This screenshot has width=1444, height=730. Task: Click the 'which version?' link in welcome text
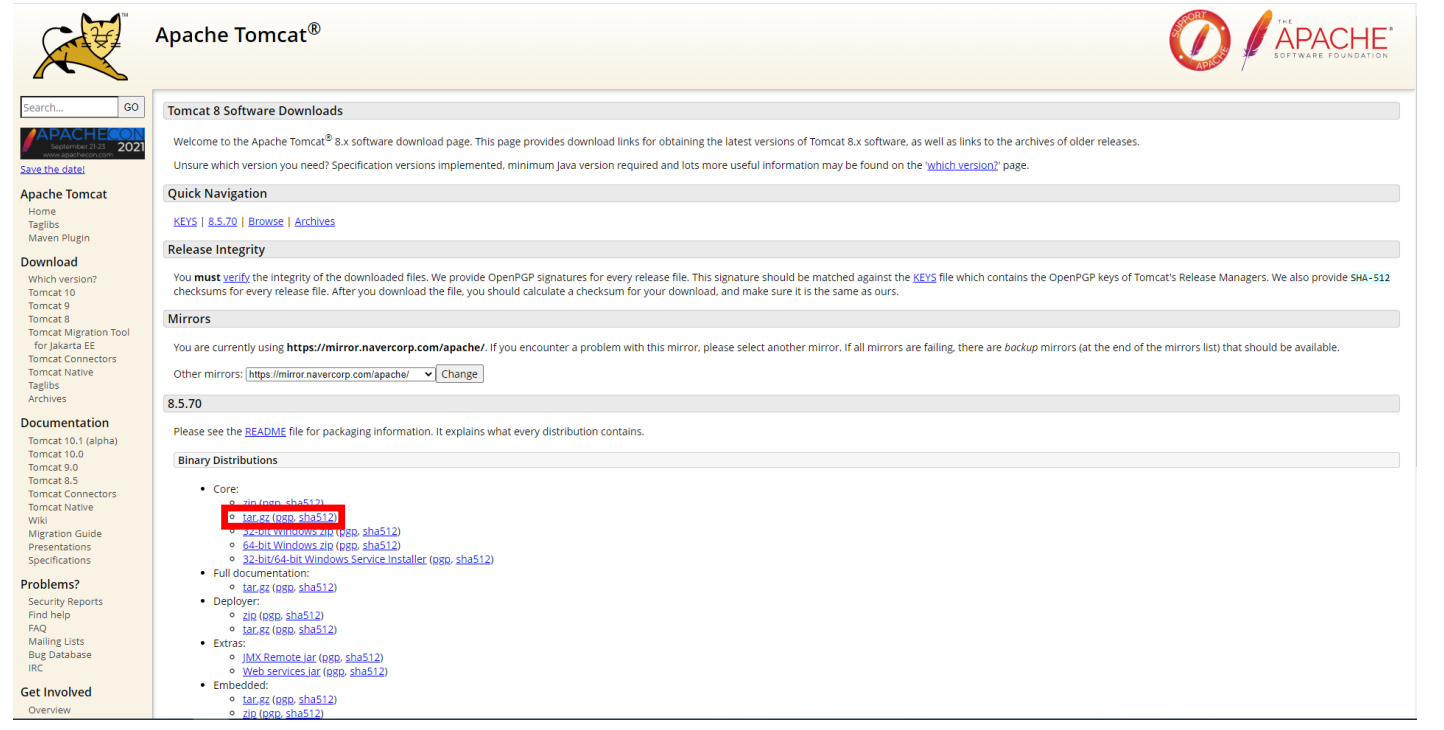click(962, 165)
